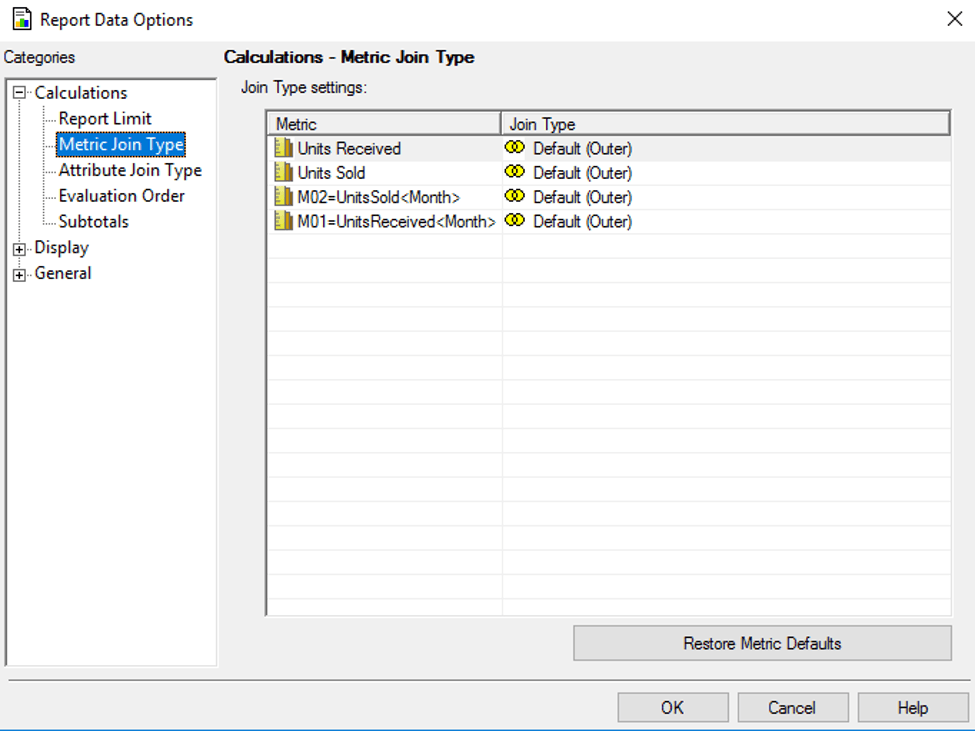The height and width of the screenshot is (731, 977).
Task: Open the Report Limit settings
Action: point(105,119)
